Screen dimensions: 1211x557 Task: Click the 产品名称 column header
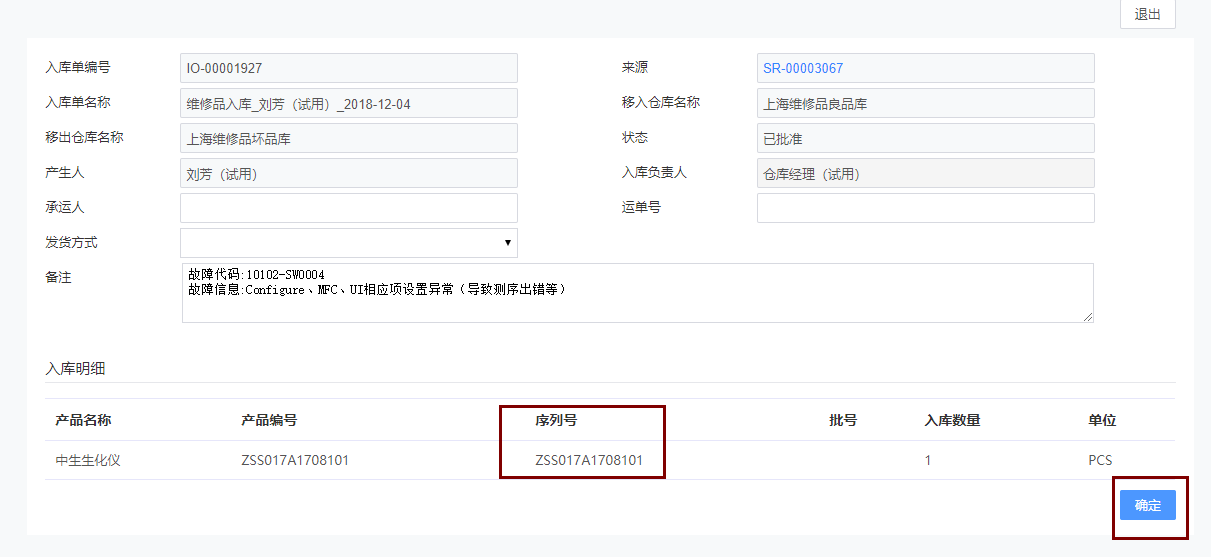point(83,420)
